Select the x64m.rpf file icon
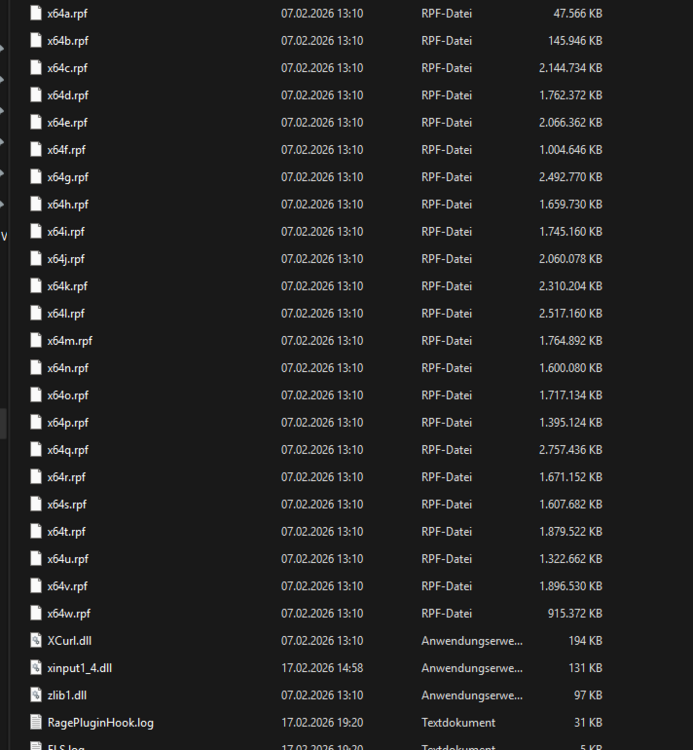This screenshot has width=693, height=750. tap(36, 340)
